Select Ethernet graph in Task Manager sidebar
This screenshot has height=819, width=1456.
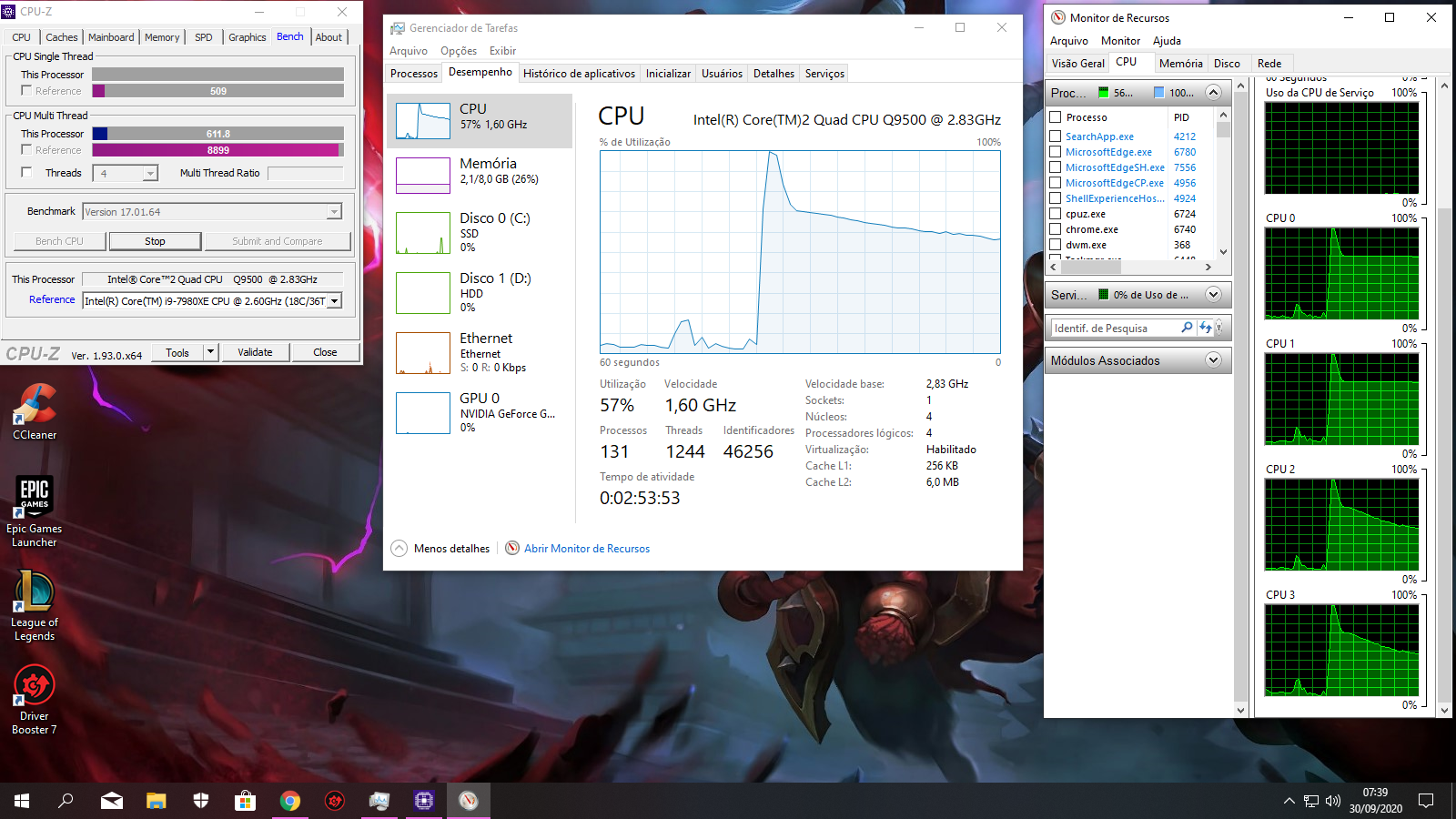pos(423,353)
